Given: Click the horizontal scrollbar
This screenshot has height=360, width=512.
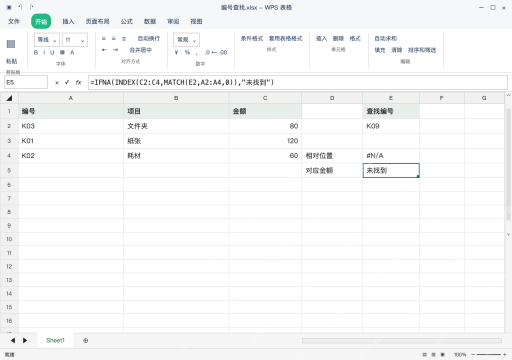Looking at the screenshot, I should point(402,340).
